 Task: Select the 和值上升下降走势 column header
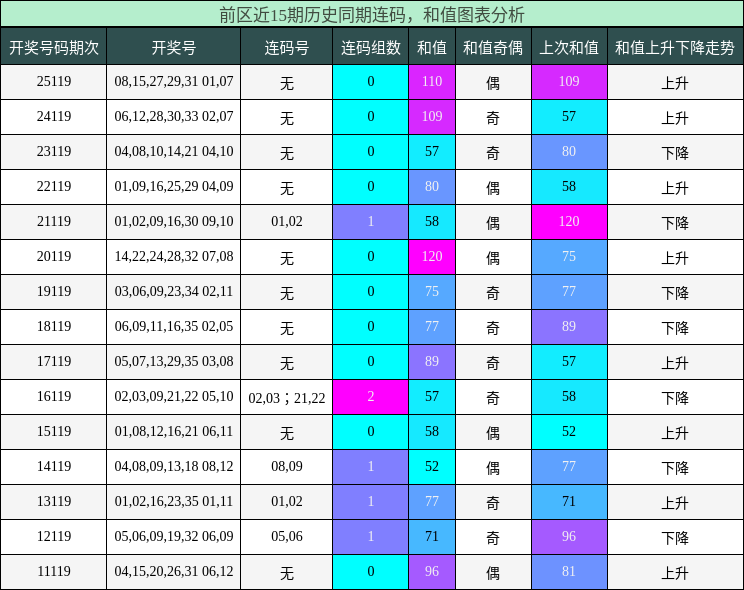click(675, 47)
